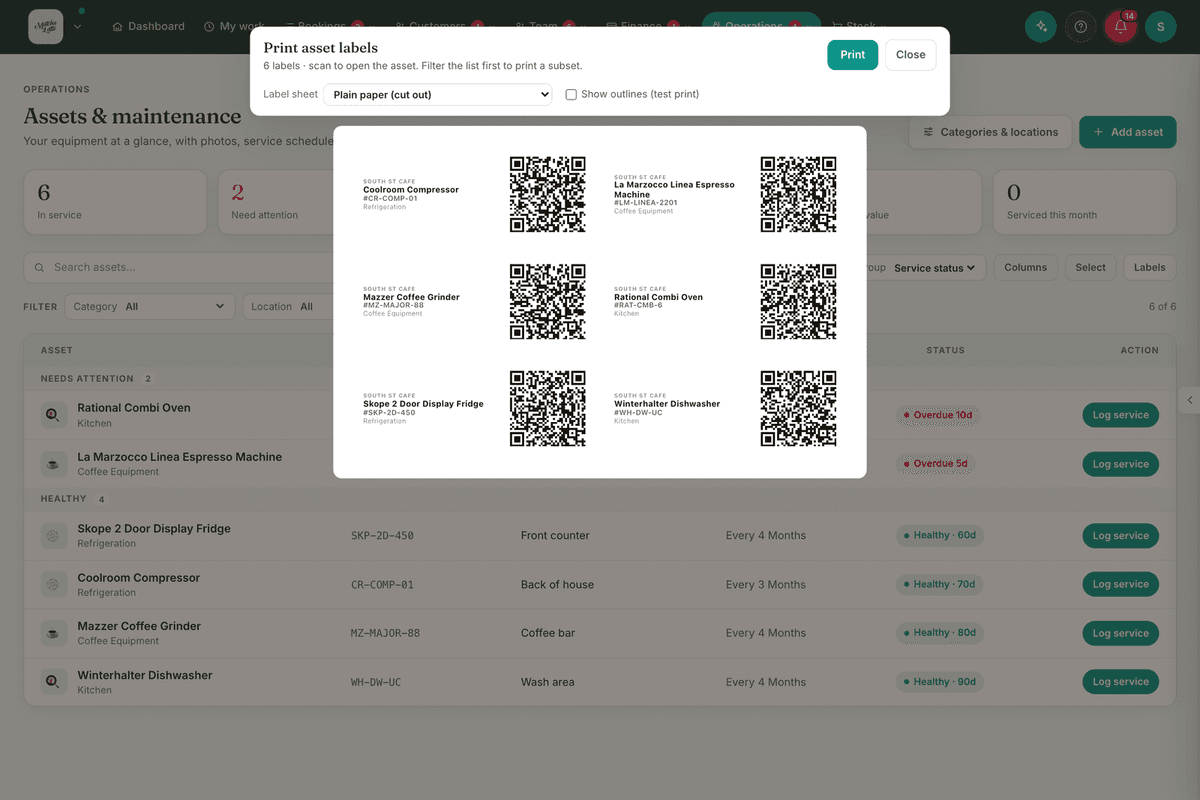Open the notifications bell with 14 badge

pyautogui.click(x=1120, y=27)
